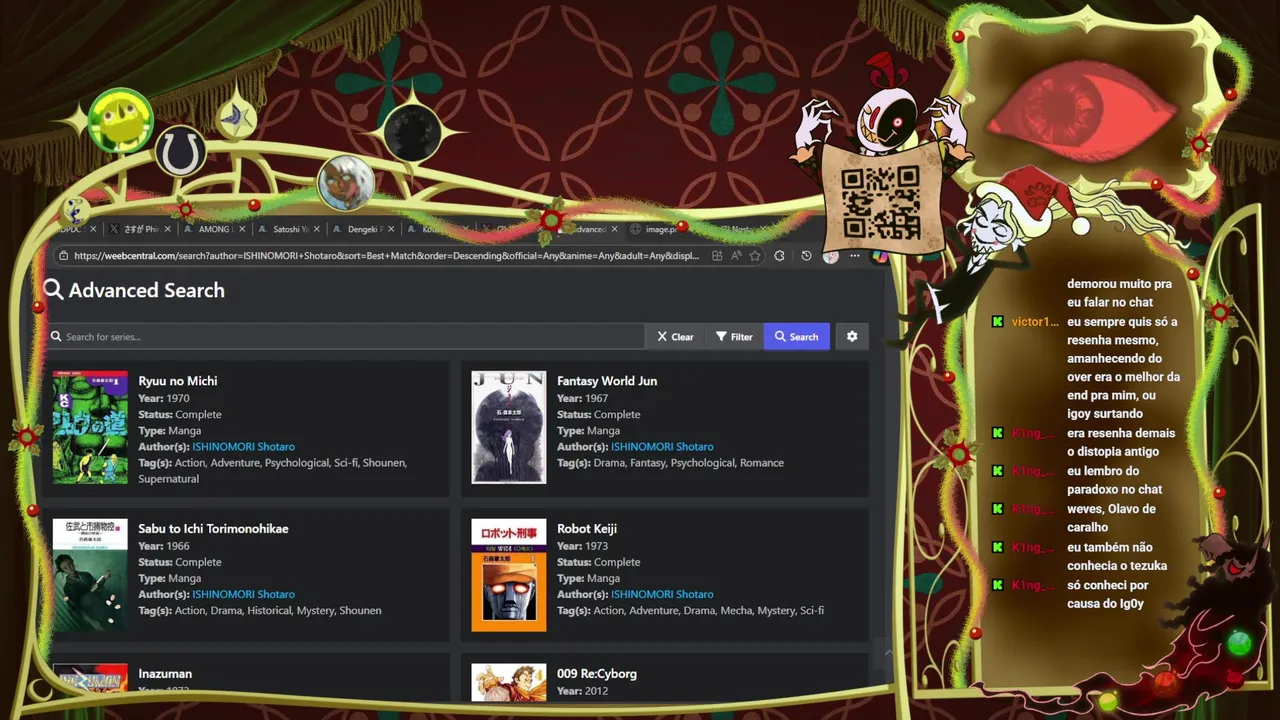Click the Fantasy World Jun cover thumbnail
This screenshot has width=1280, height=720.
coord(509,428)
